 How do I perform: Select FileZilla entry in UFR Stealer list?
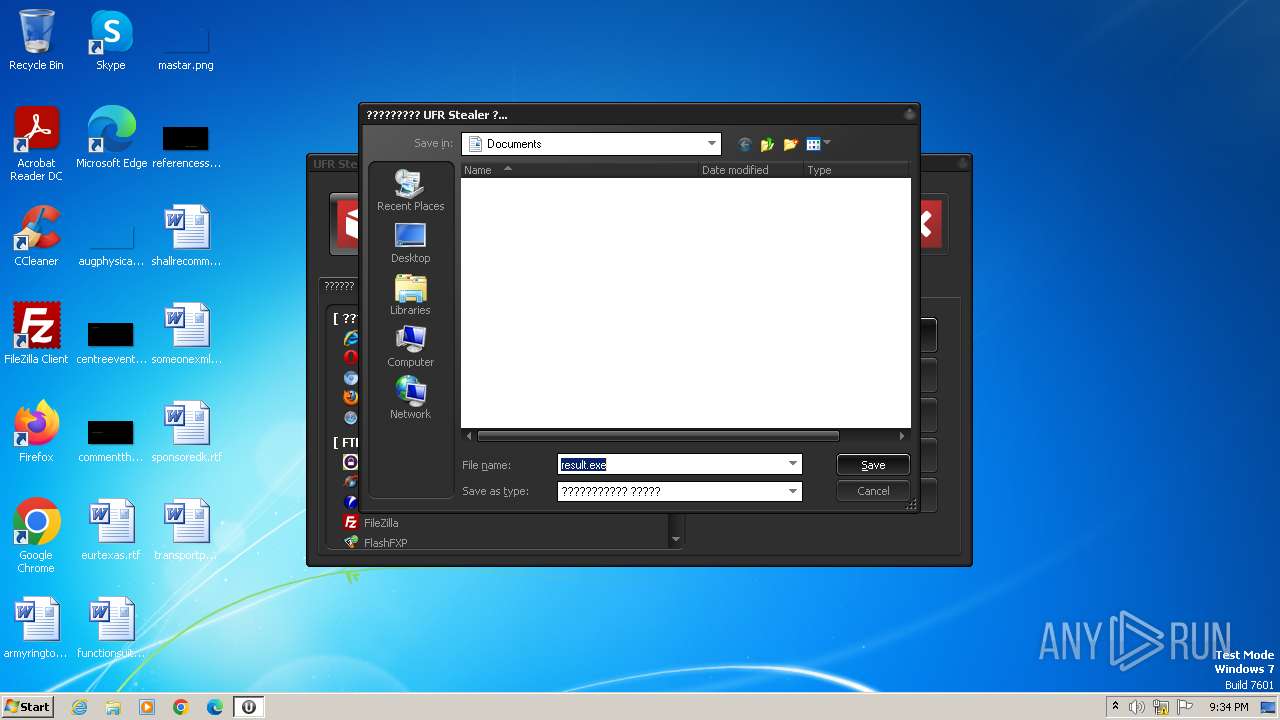click(x=381, y=523)
